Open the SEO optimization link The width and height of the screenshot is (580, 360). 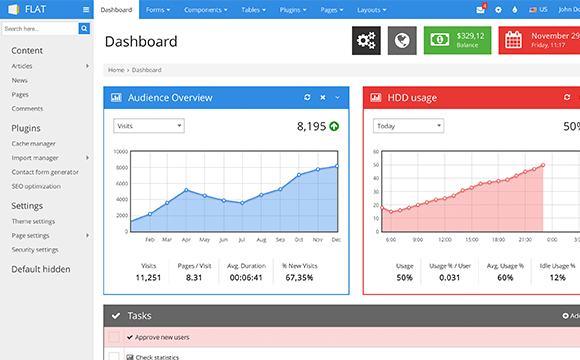tap(36, 186)
